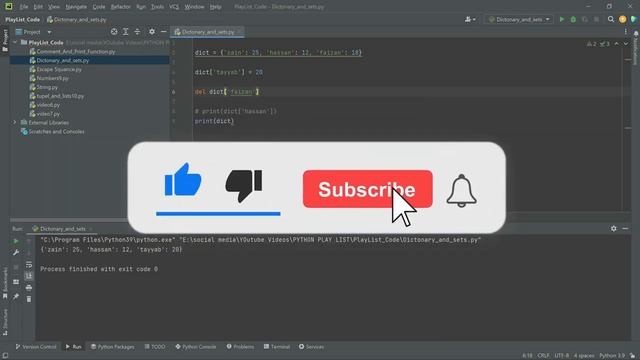Image resolution: width=640 pixels, height=360 pixels.
Task: Open the Tools menu
Action: point(157,7)
